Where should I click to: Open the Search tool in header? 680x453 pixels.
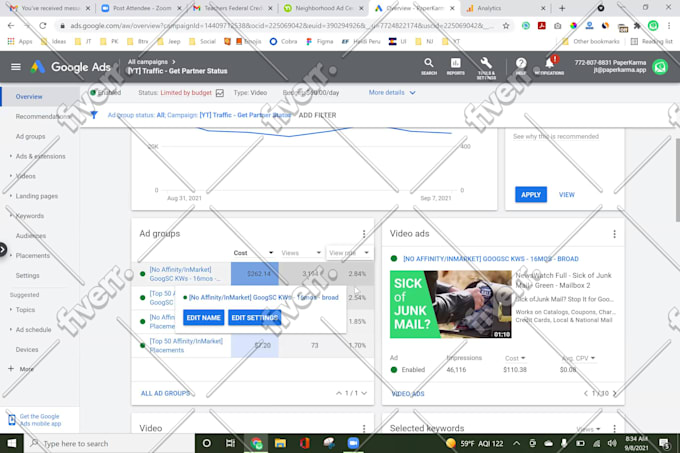coord(428,67)
